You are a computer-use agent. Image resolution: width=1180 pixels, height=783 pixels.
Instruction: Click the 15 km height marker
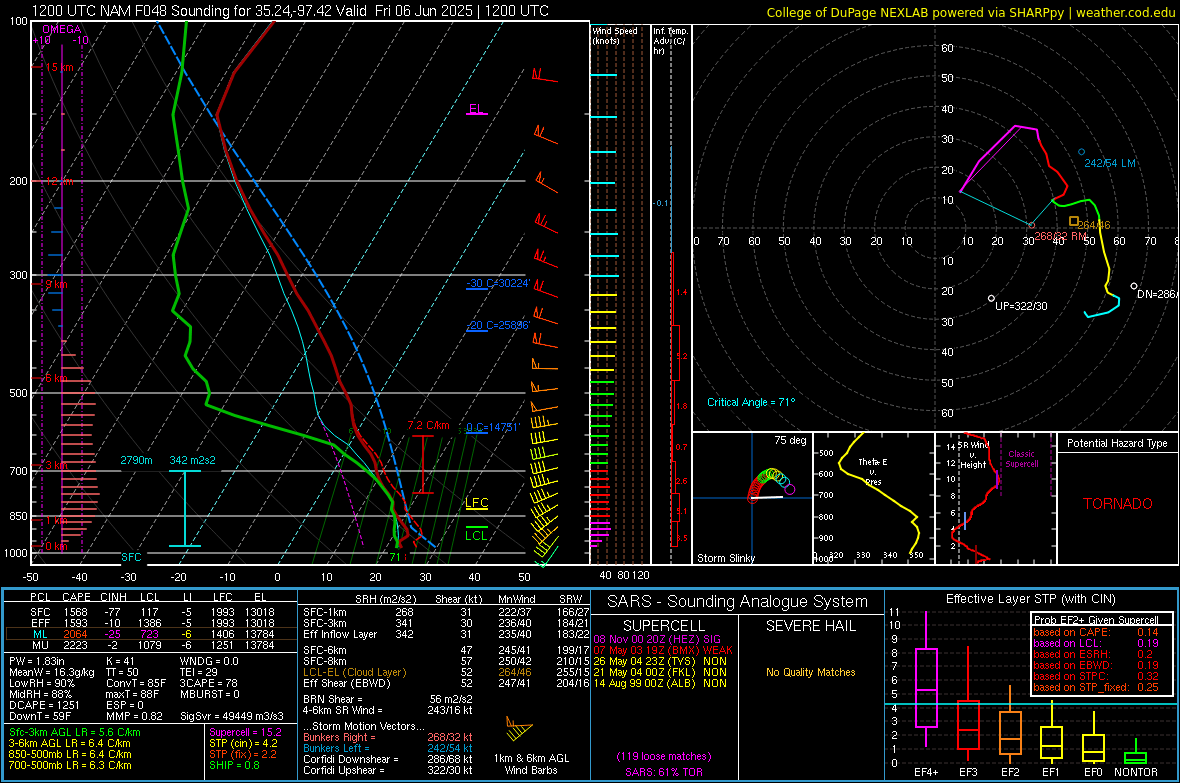click(59, 67)
